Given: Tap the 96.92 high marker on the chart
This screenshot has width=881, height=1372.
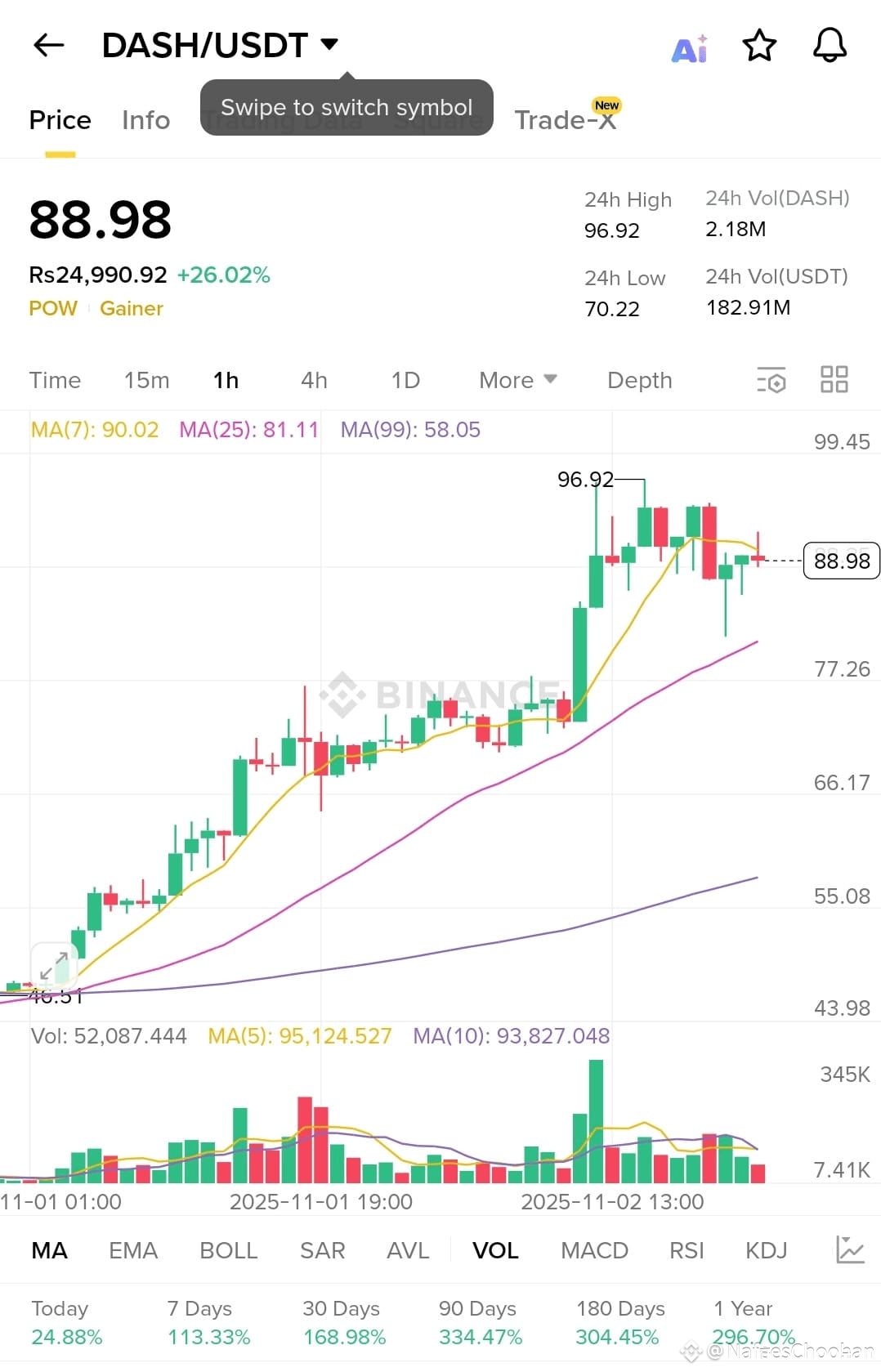Looking at the screenshot, I should coord(585,479).
